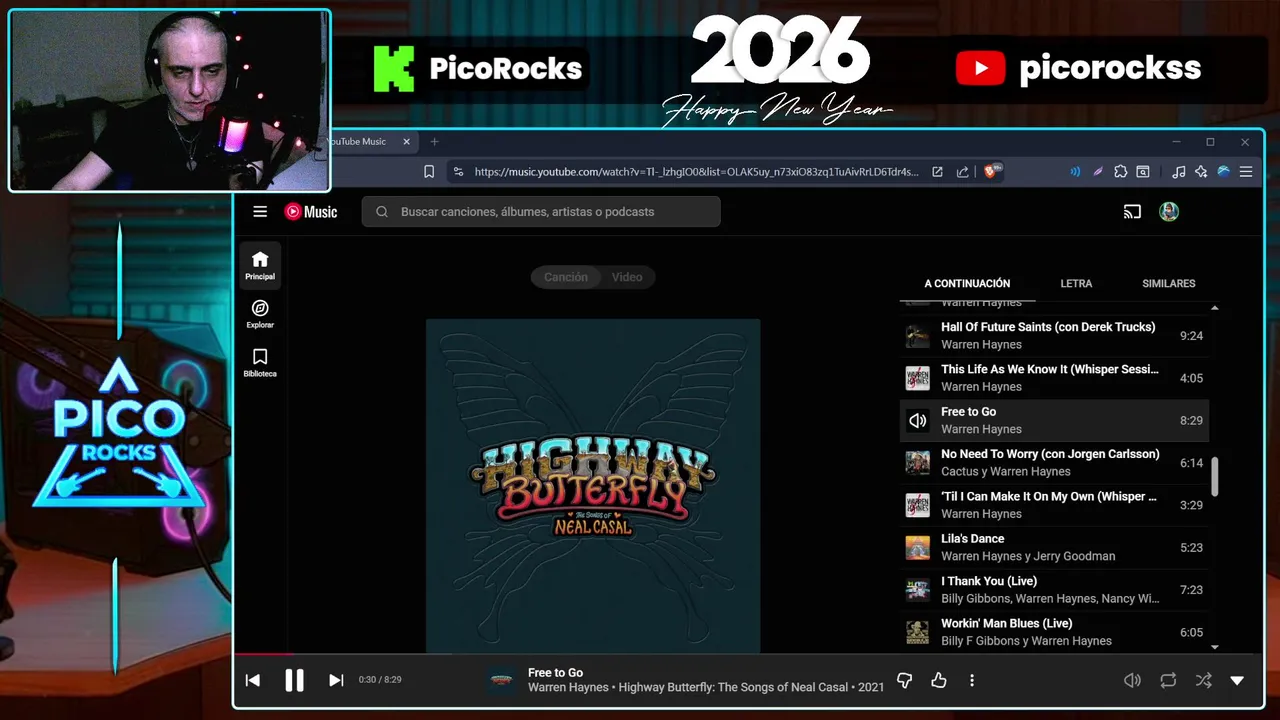Click the browser address bar URL
Screen dimensions: 1280x720
pos(696,172)
